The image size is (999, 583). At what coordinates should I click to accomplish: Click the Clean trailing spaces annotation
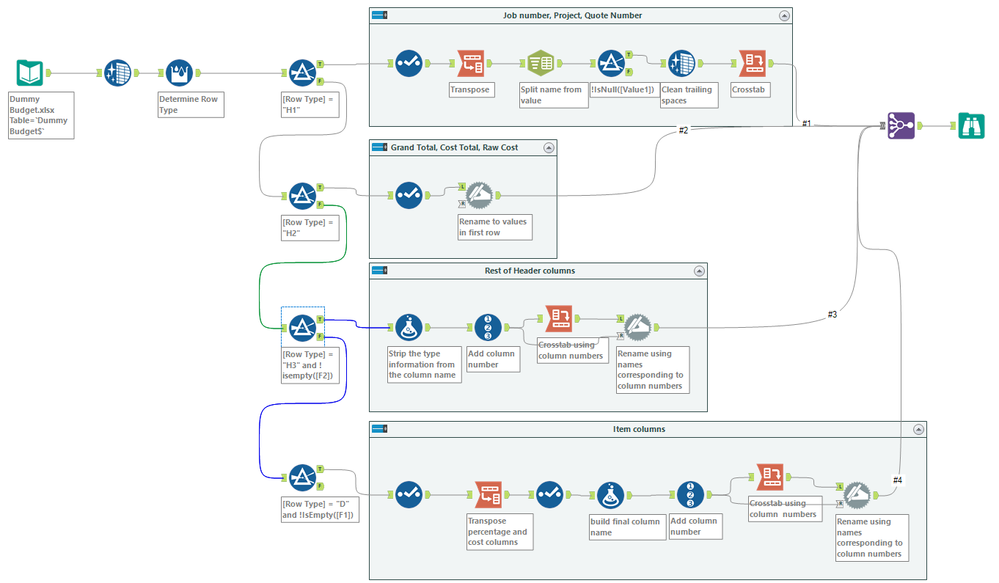click(x=689, y=95)
